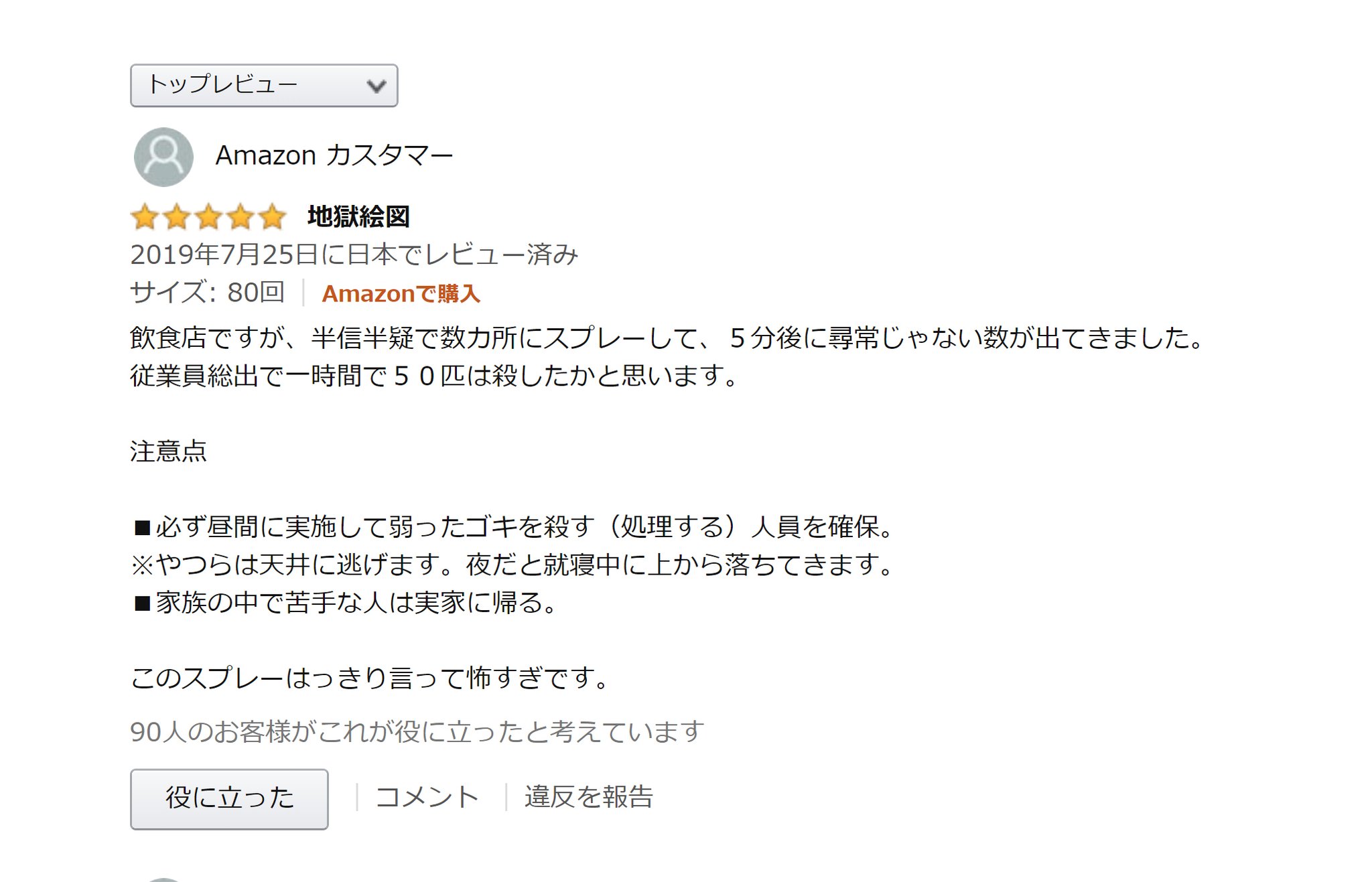1372x882 pixels.
Task: Click the third gold rating star
Action: click(x=208, y=217)
